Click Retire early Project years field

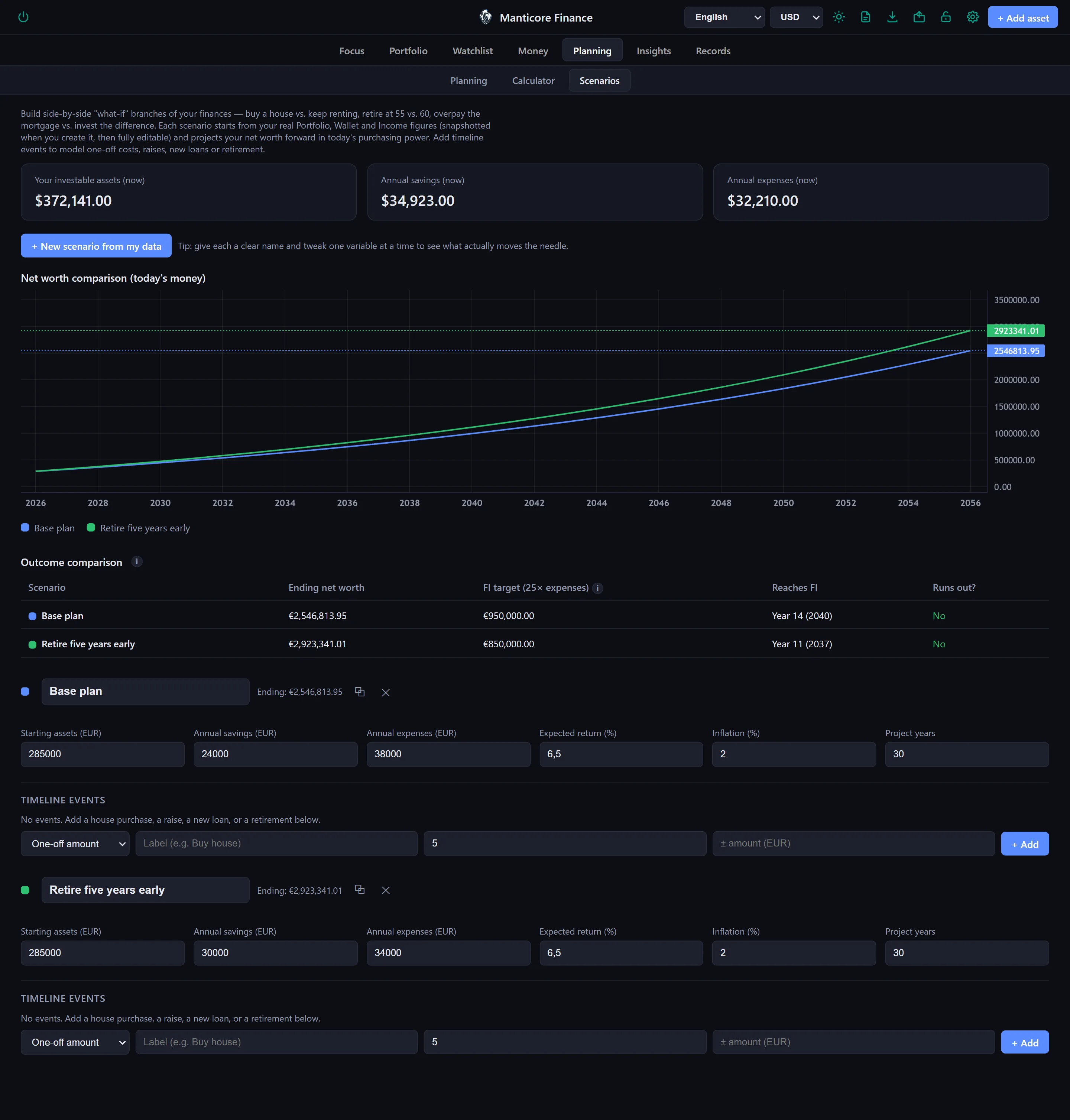[967, 953]
